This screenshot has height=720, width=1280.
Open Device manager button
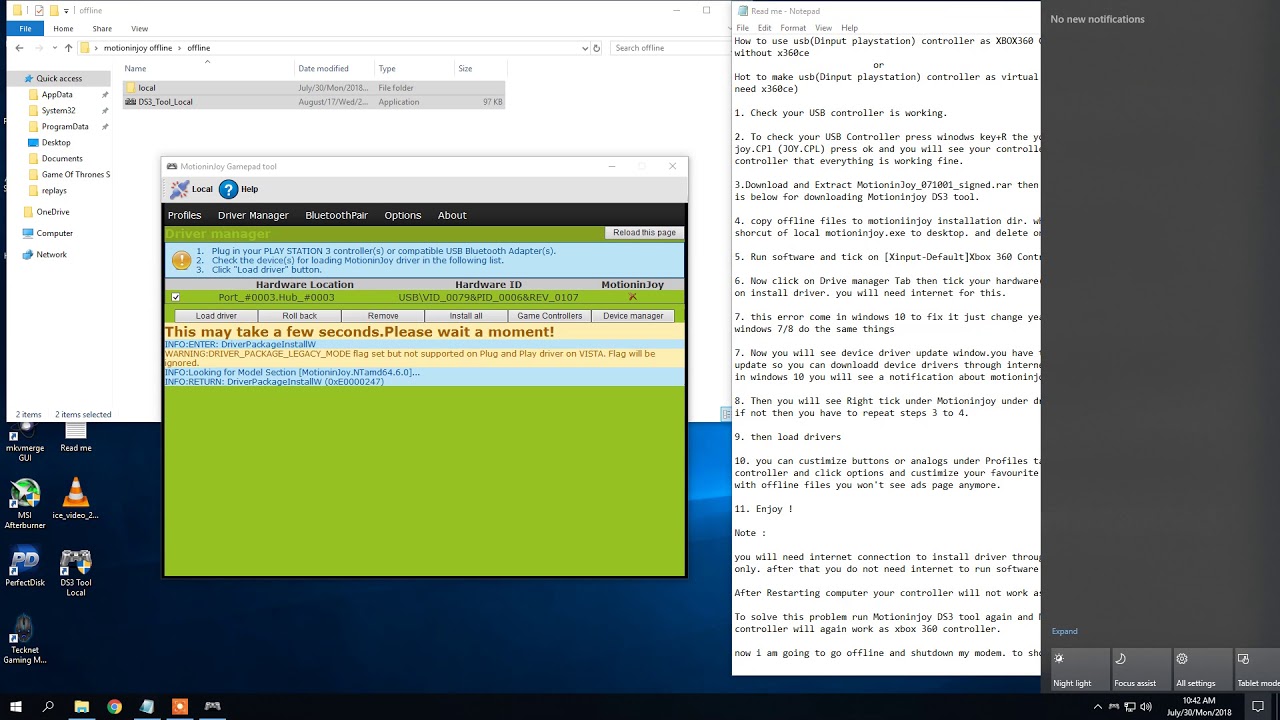(x=633, y=316)
